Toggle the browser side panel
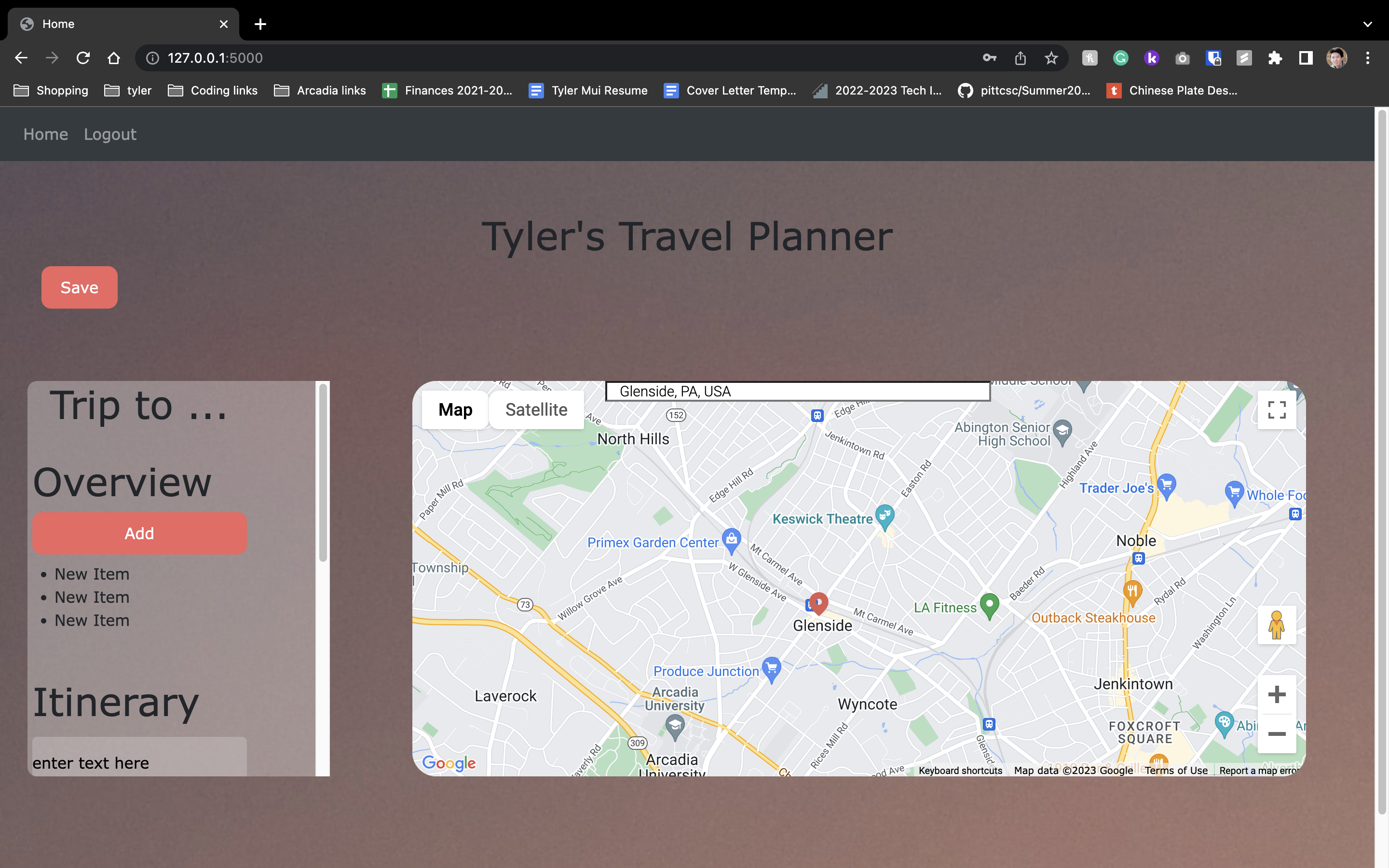 pyautogui.click(x=1305, y=58)
